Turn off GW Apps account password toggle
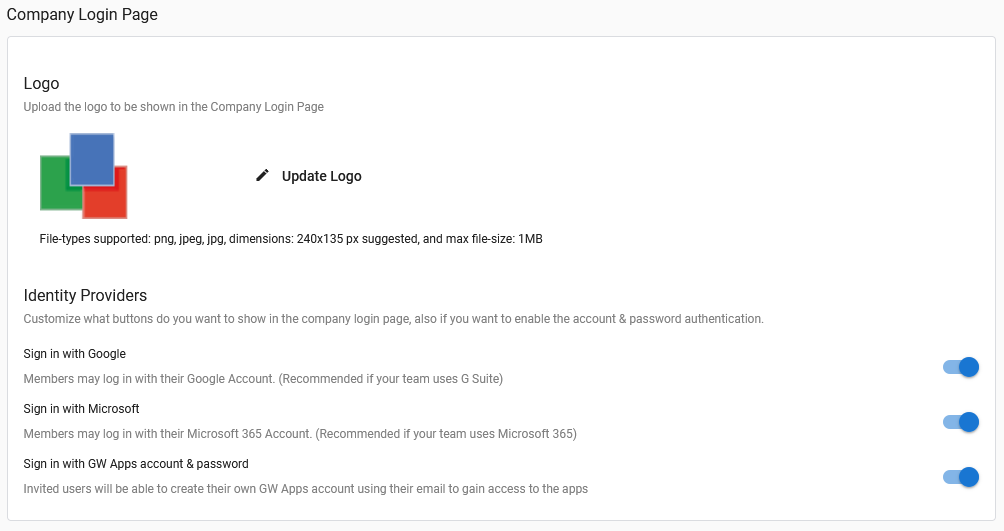 (x=960, y=477)
